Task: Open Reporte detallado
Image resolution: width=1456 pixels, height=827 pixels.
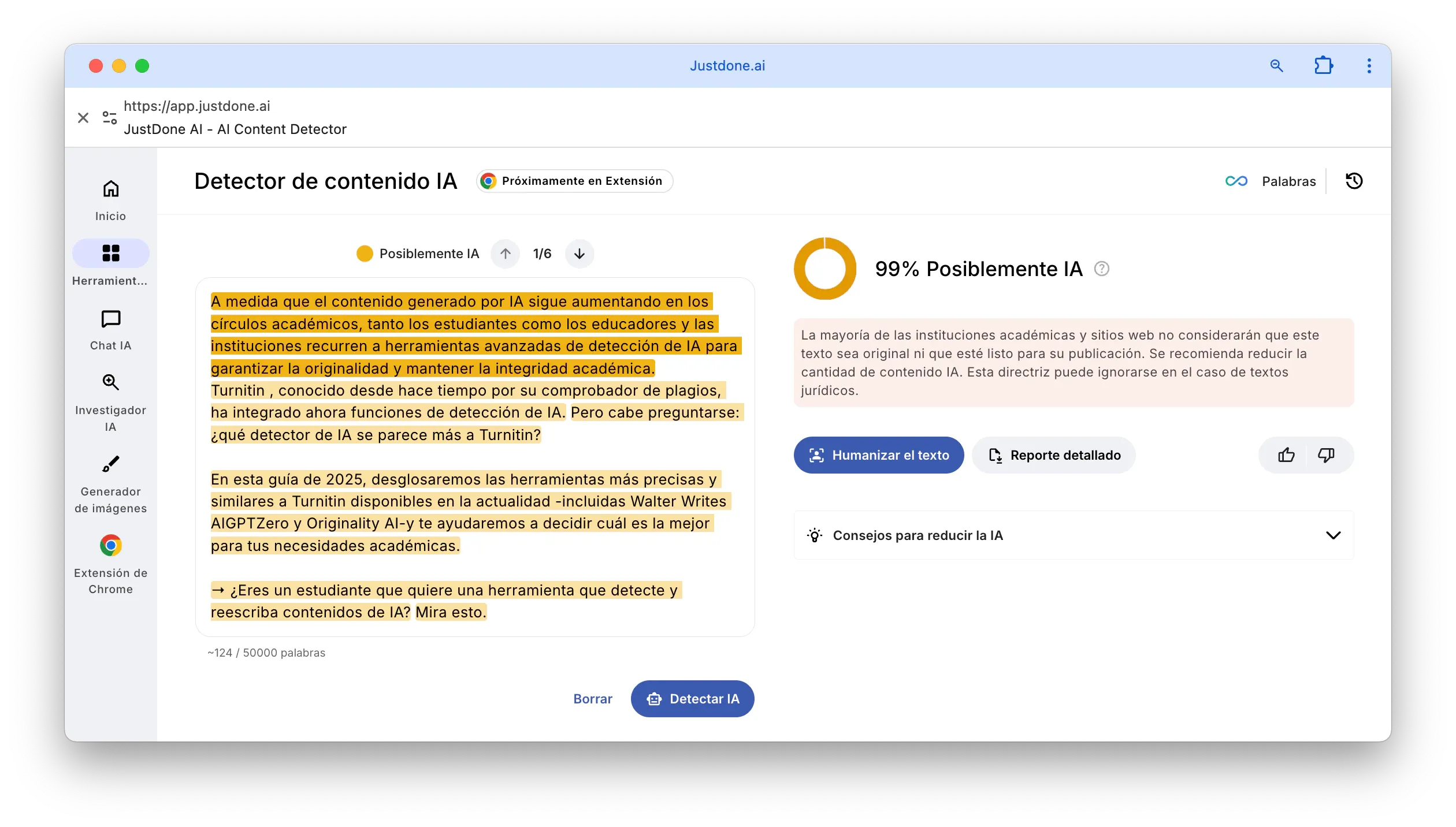Action: (x=1054, y=456)
